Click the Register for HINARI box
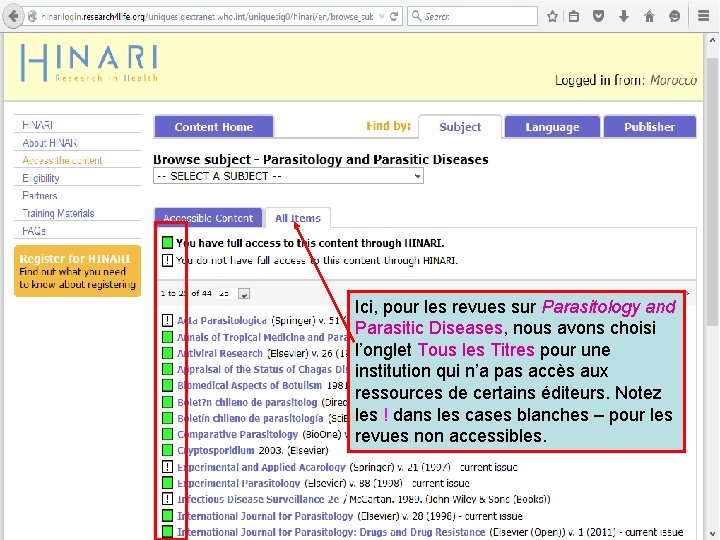Image resolution: width=720 pixels, height=540 pixels. pyautogui.click(x=77, y=271)
